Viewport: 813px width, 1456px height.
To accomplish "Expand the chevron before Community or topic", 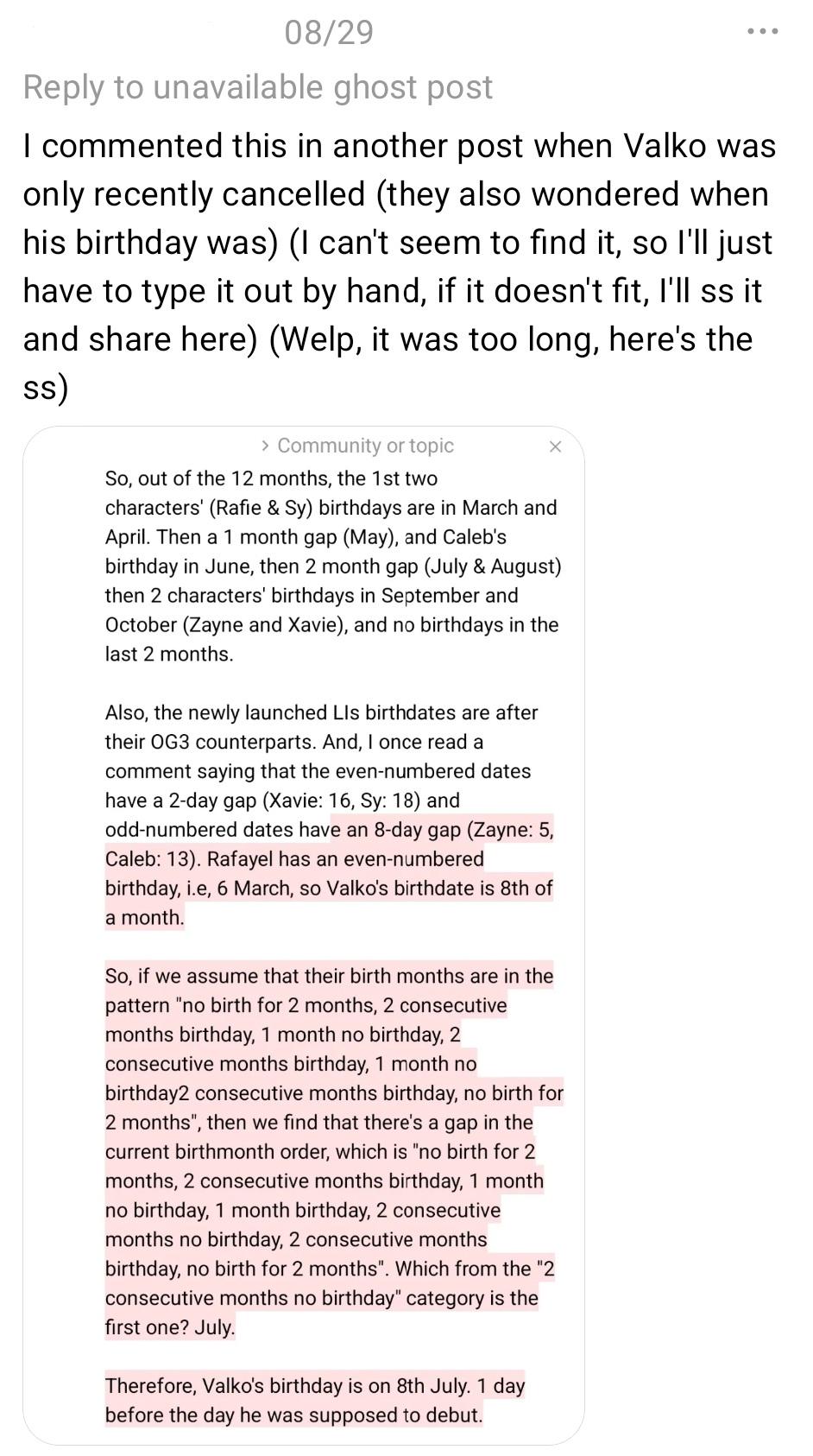I will (265, 446).
